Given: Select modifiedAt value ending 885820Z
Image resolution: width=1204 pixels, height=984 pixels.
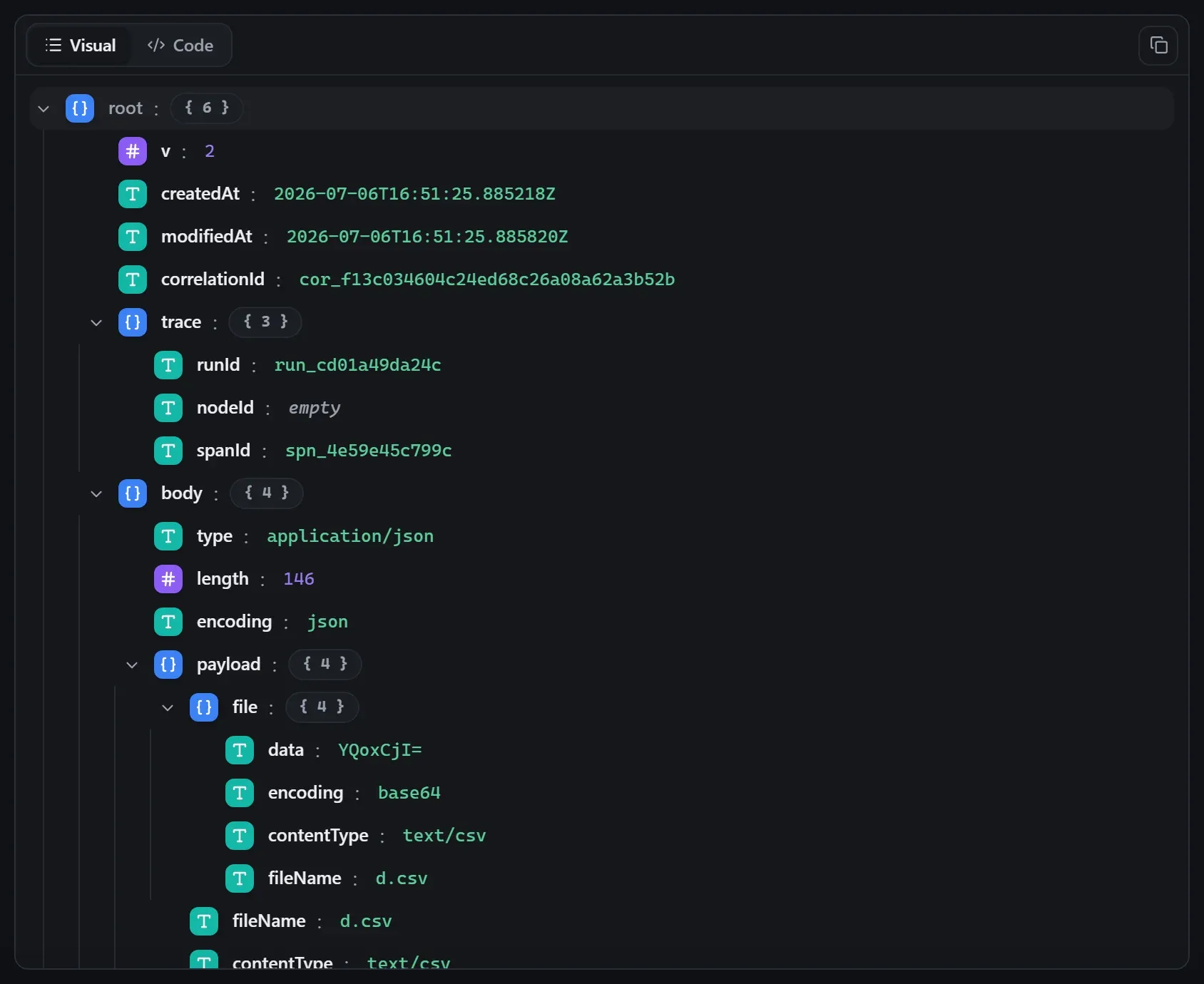Looking at the screenshot, I should 427,237.
